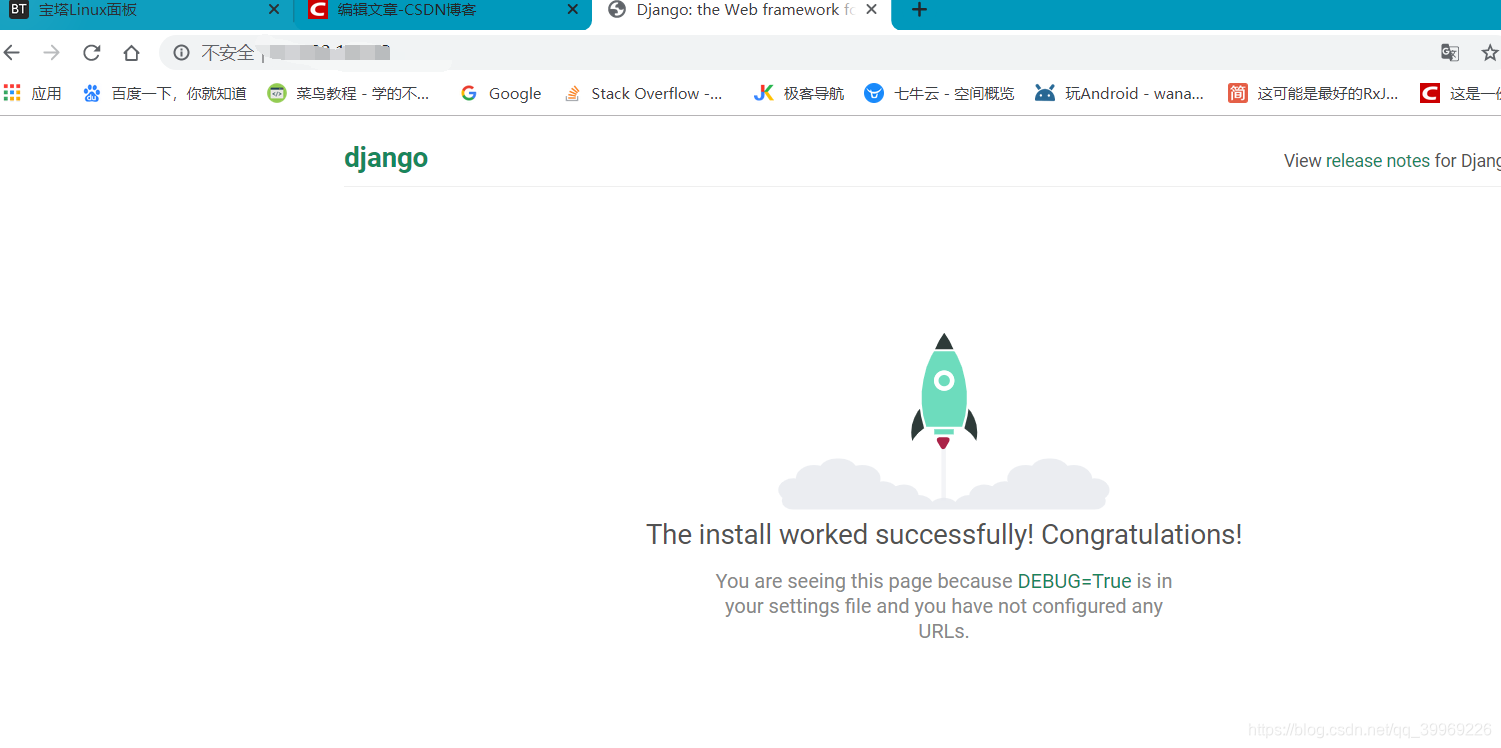Close the Django tab

pos(872,10)
